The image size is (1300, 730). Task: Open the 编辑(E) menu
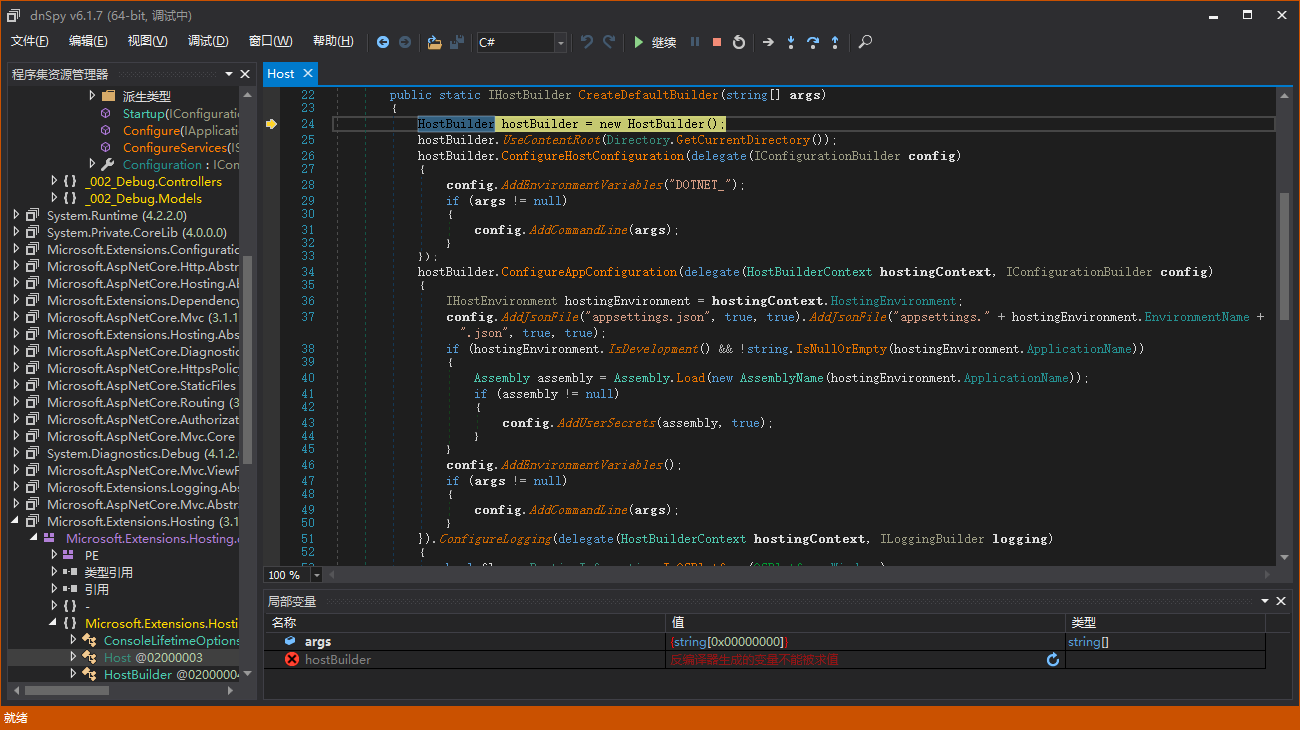tap(88, 41)
